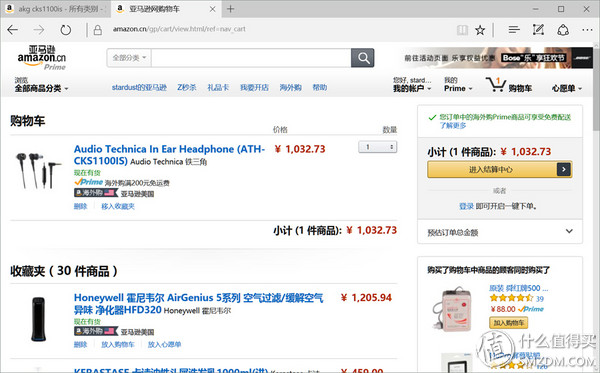Click the 收藏夹（30 件商品）heading

tap(64, 271)
